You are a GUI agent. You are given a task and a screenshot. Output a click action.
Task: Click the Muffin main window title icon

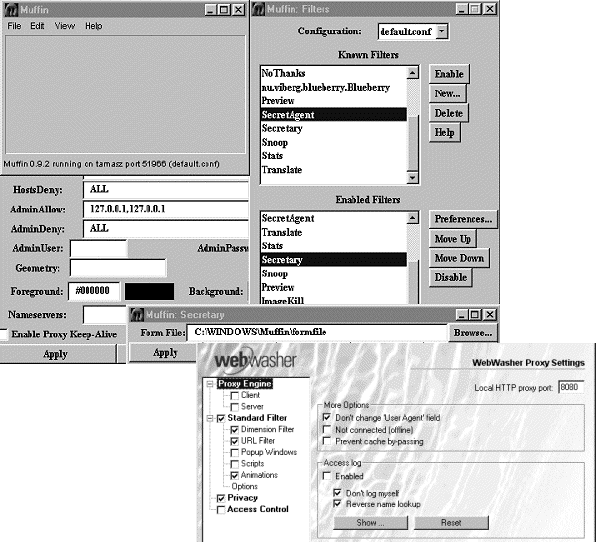[11, 10]
